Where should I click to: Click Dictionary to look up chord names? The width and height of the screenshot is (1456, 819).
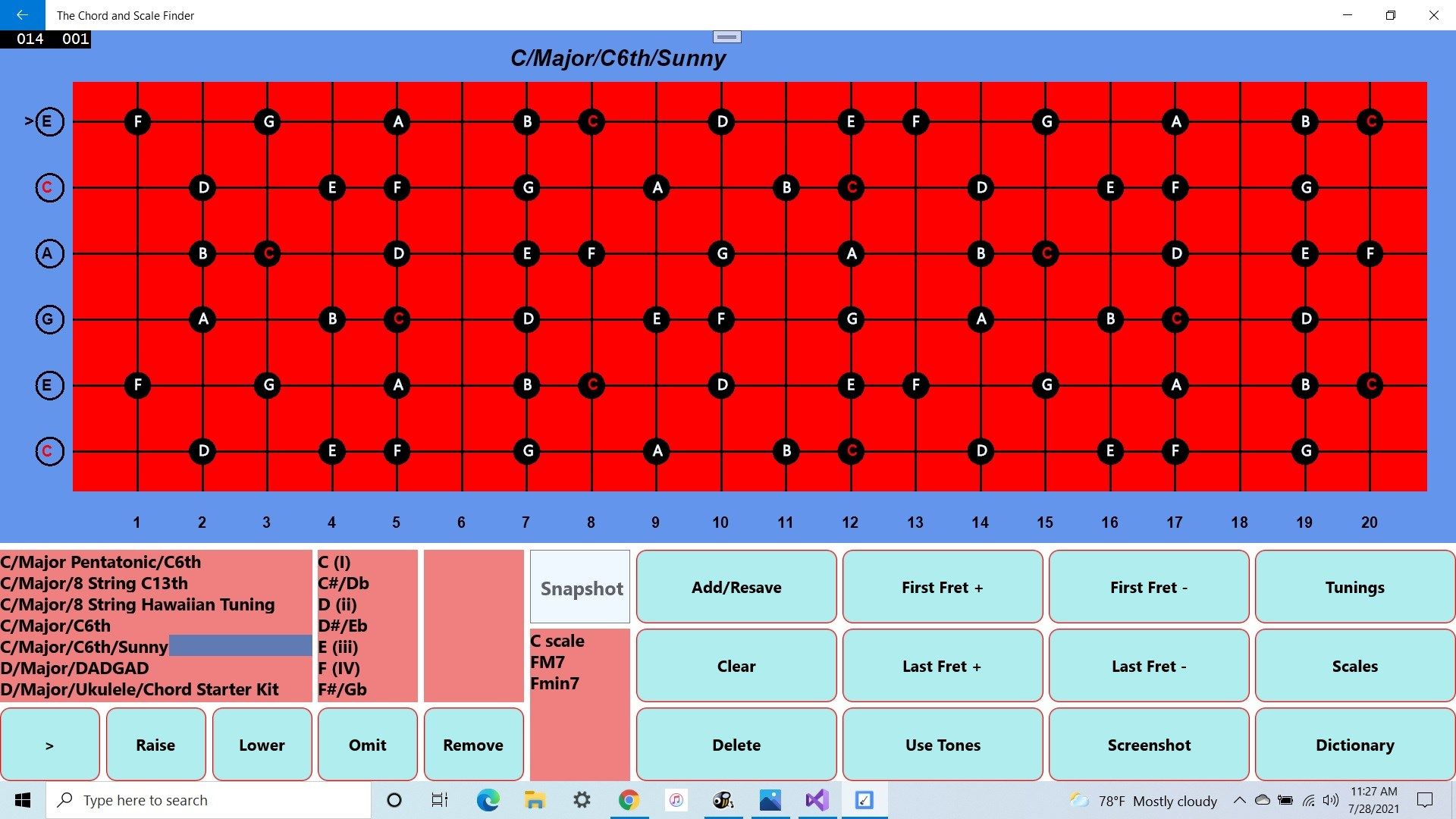coord(1355,744)
